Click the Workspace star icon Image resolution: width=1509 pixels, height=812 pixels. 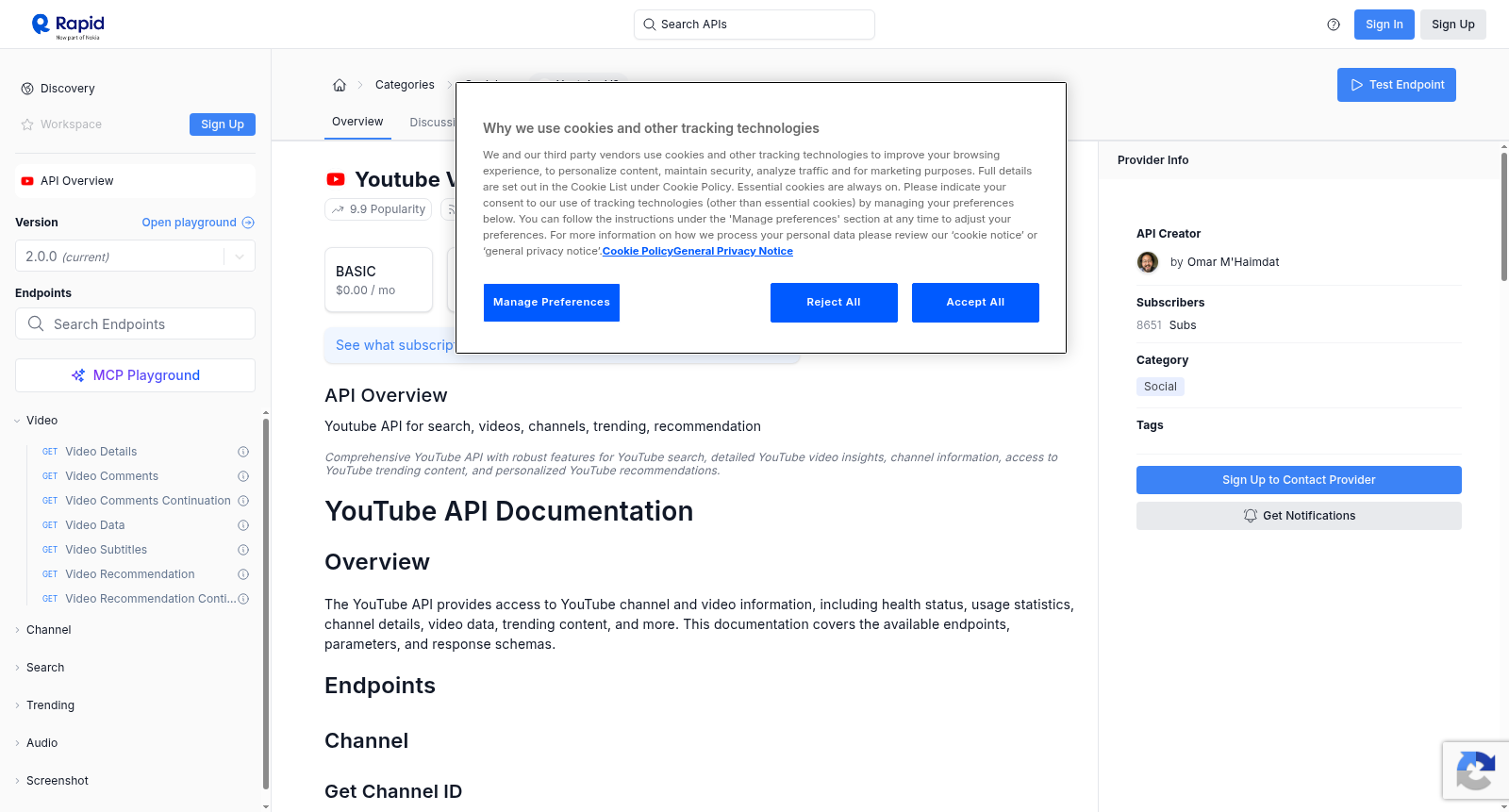click(x=27, y=124)
